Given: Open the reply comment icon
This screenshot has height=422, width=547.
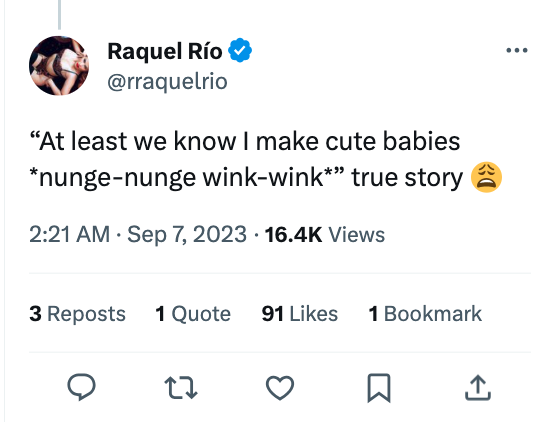Looking at the screenshot, I should pos(81,387).
